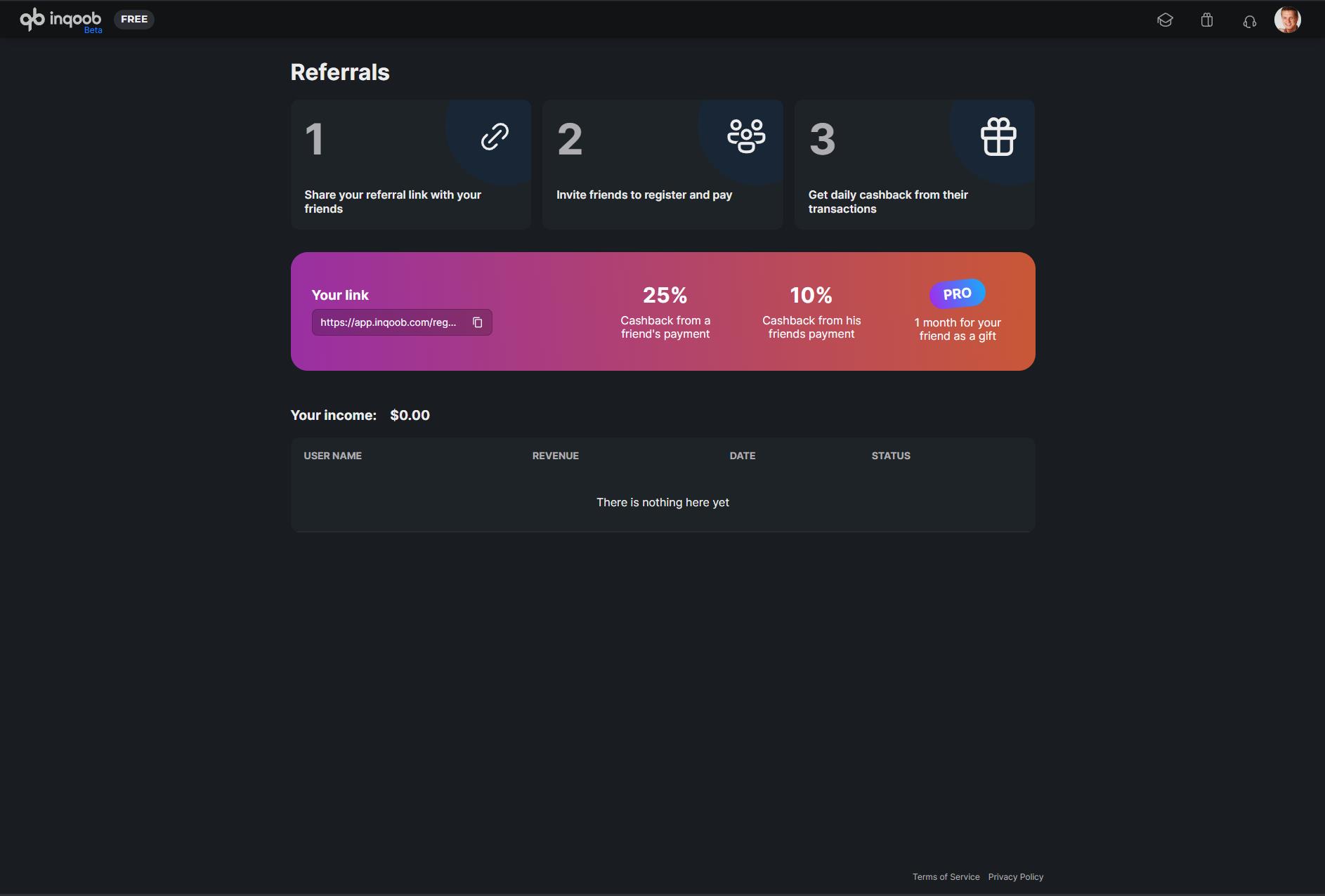The height and width of the screenshot is (896, 1325).
Task: Click the USER NAME column header
Action: [332, 456]
